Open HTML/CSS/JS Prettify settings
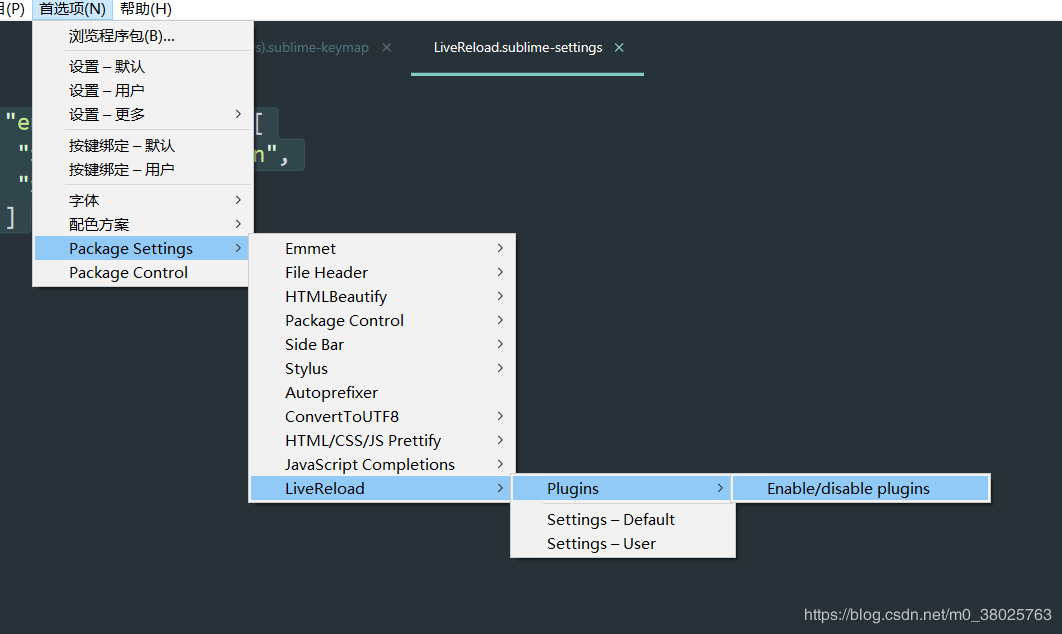Viewport: 1062px width, 634px height. tap(382, 441)
